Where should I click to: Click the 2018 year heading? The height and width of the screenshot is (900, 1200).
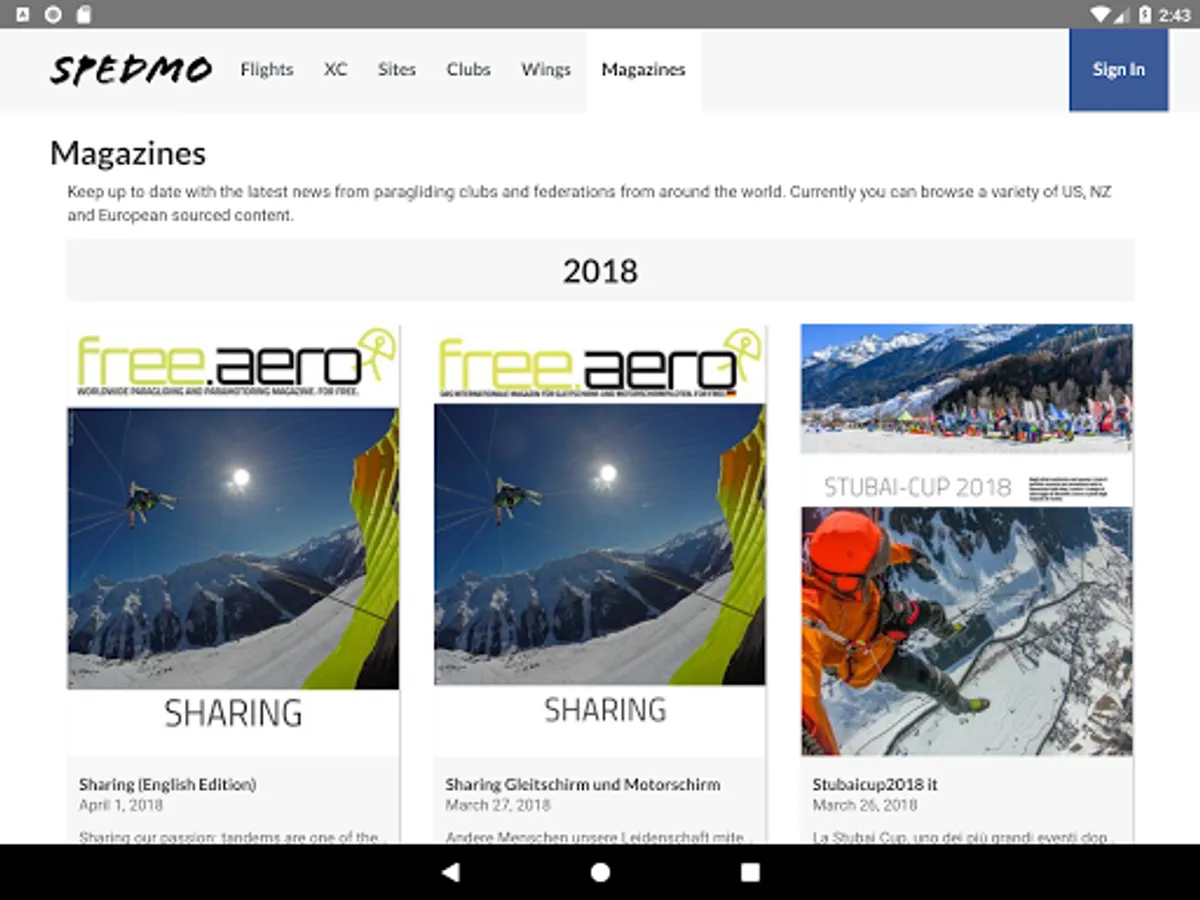click(x=600, y=271)
